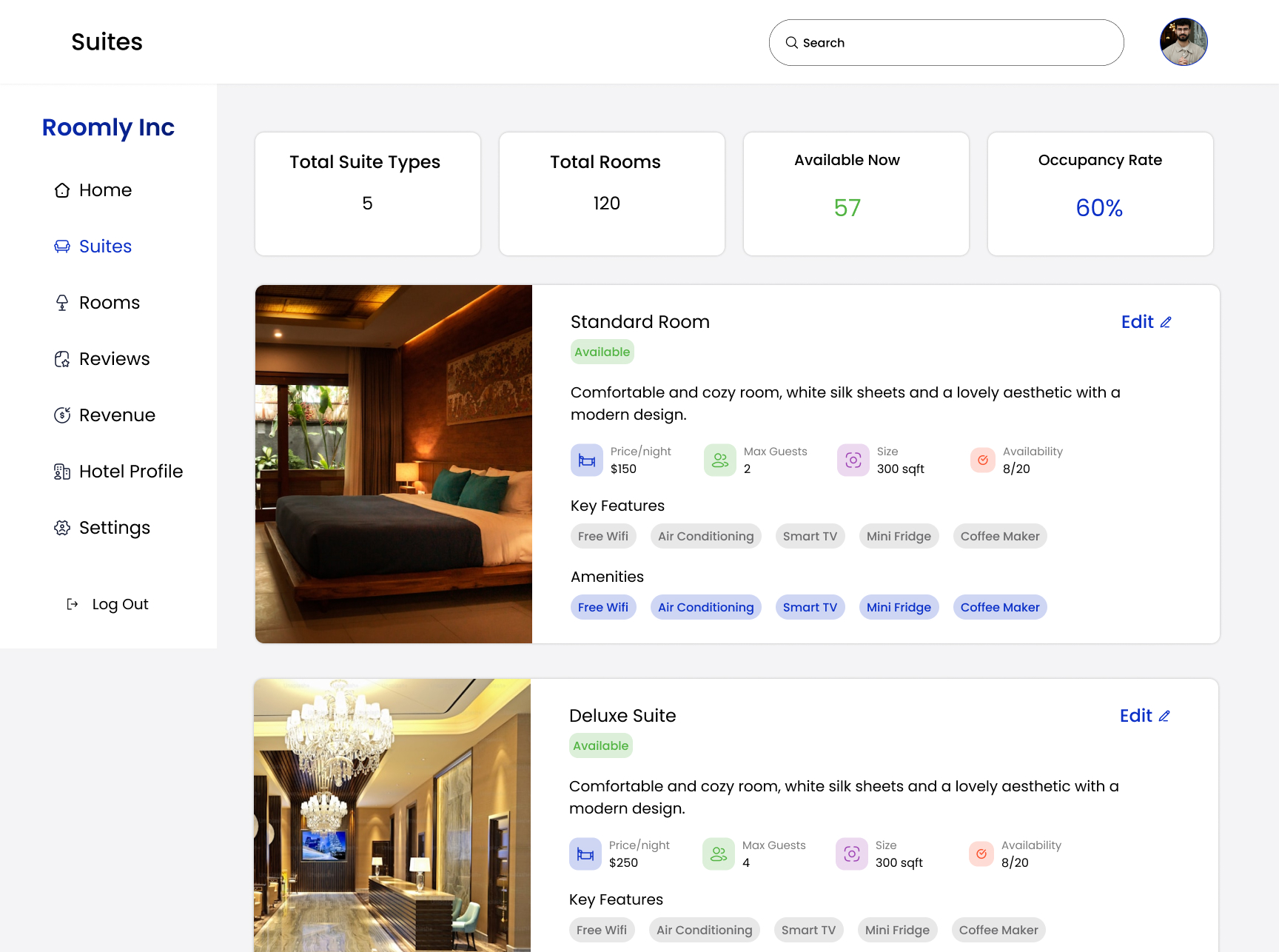Image resolution: width=1279 pixels, height=952 pixels.
Task: Open the user profile avatar
Action: pyautogui.click(x=1184, y=42)
